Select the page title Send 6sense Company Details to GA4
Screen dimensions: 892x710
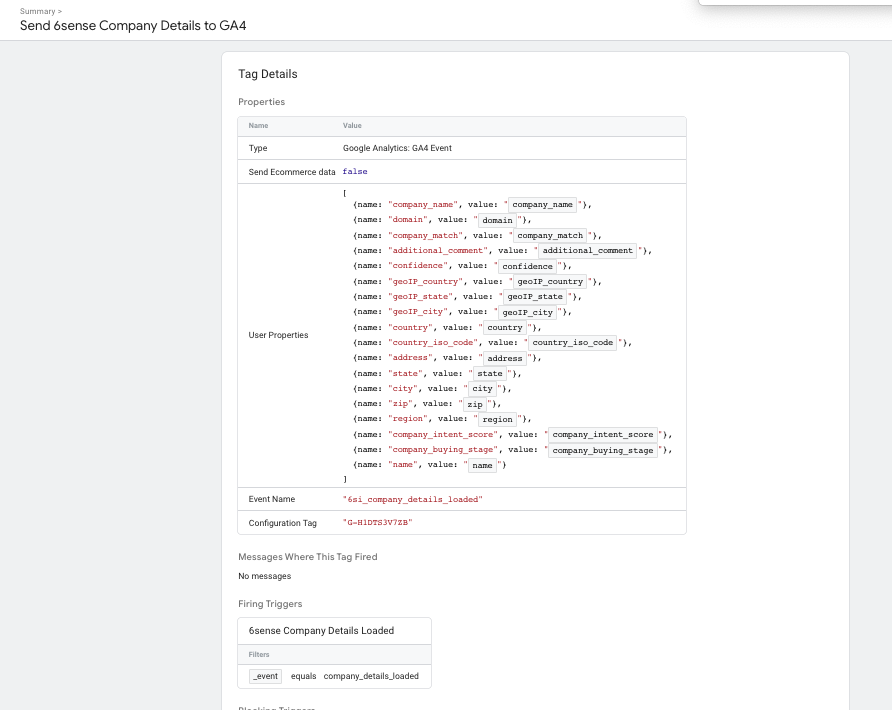(x=133, y=26)
